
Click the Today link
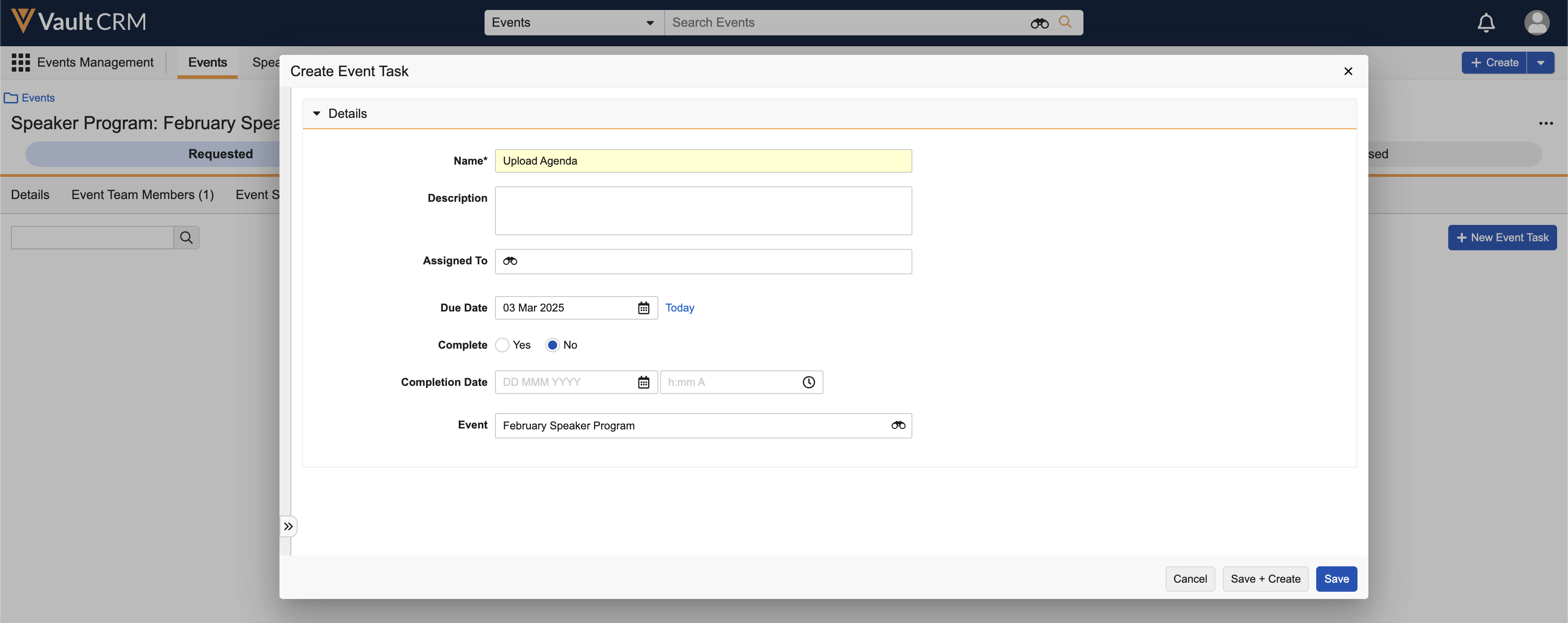[x=679, y=308]
